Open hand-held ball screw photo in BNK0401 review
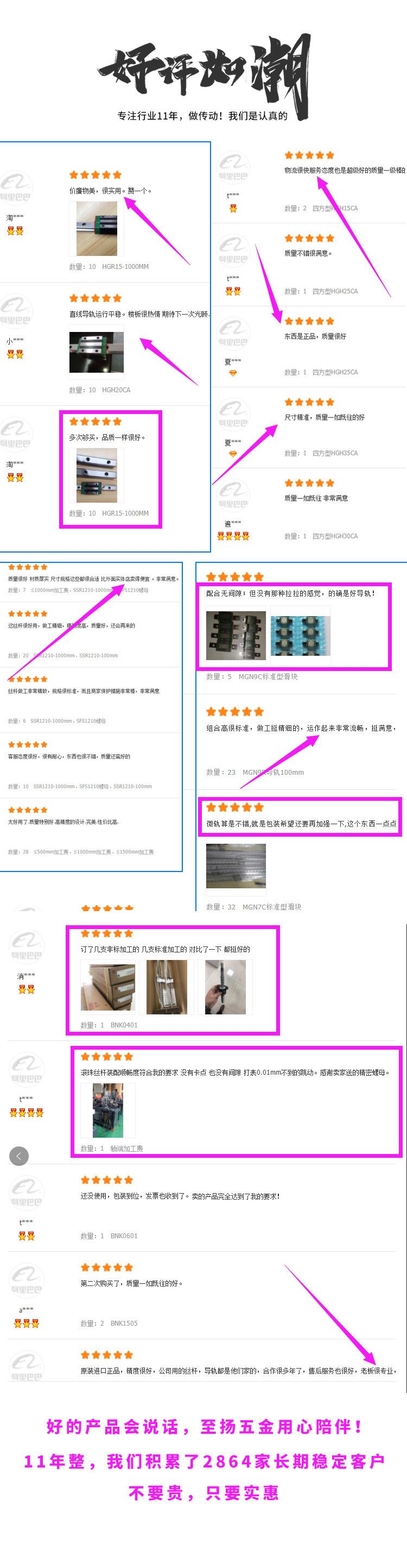The height and width of the screenshot is (1568, 407). [225, 987]
